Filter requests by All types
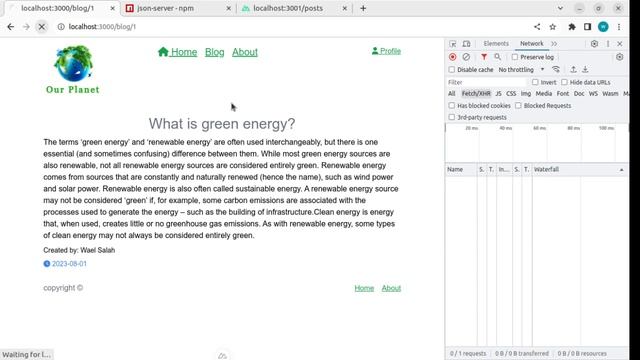 point(451,93)
